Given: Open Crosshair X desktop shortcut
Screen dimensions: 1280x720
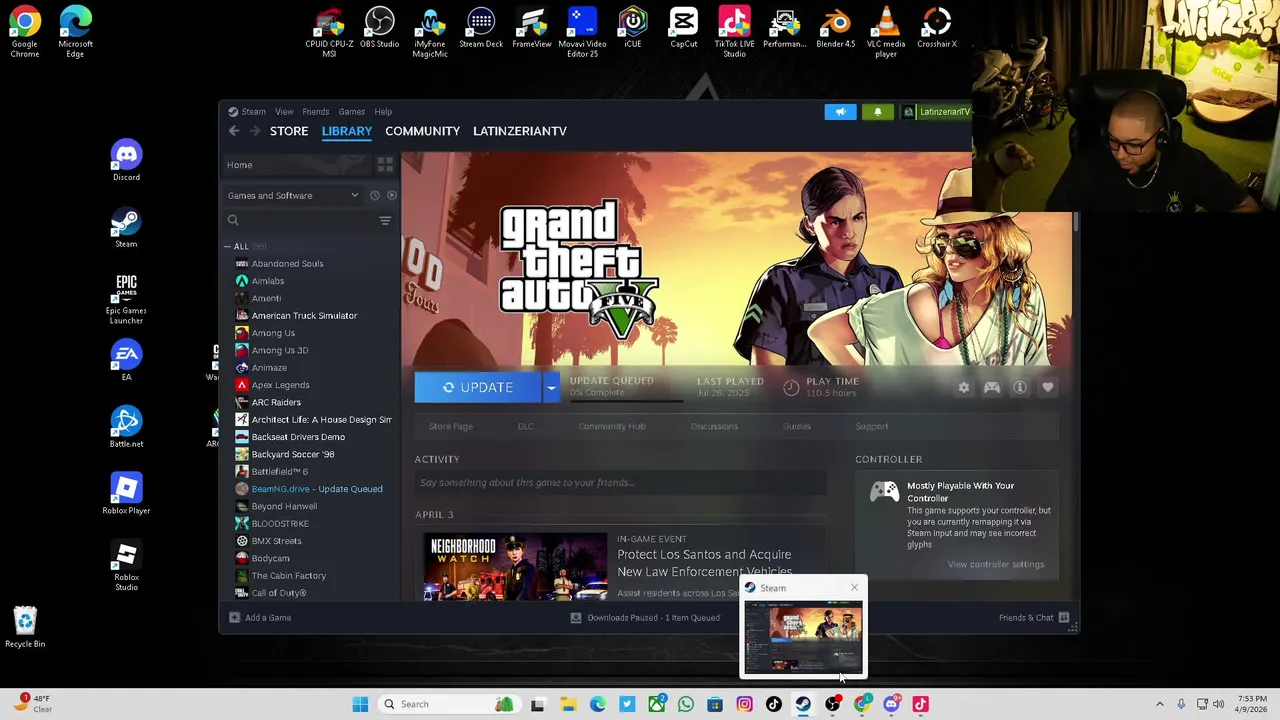Looking at the screenshot, I should coord(937,28).
